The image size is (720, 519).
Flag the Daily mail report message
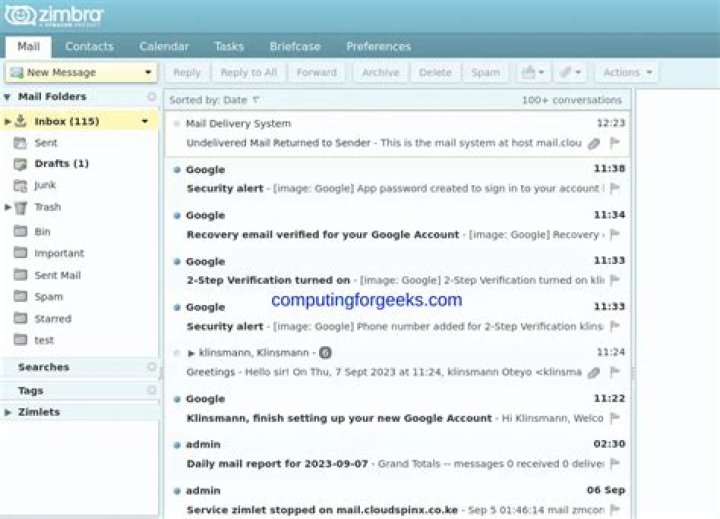[614, 463]
